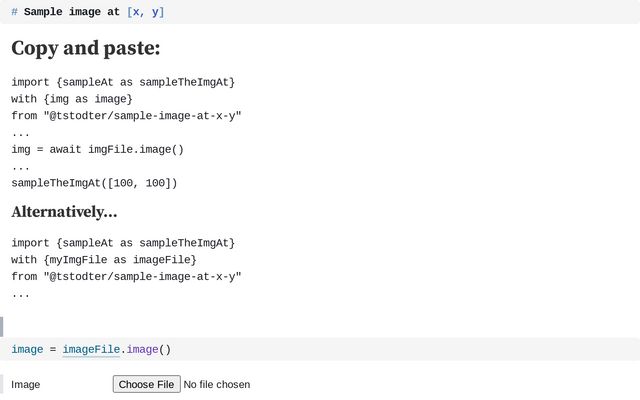This screenshot has height=400, width=640.
Task: Click the Choose File button
Action: pos(147,384)
